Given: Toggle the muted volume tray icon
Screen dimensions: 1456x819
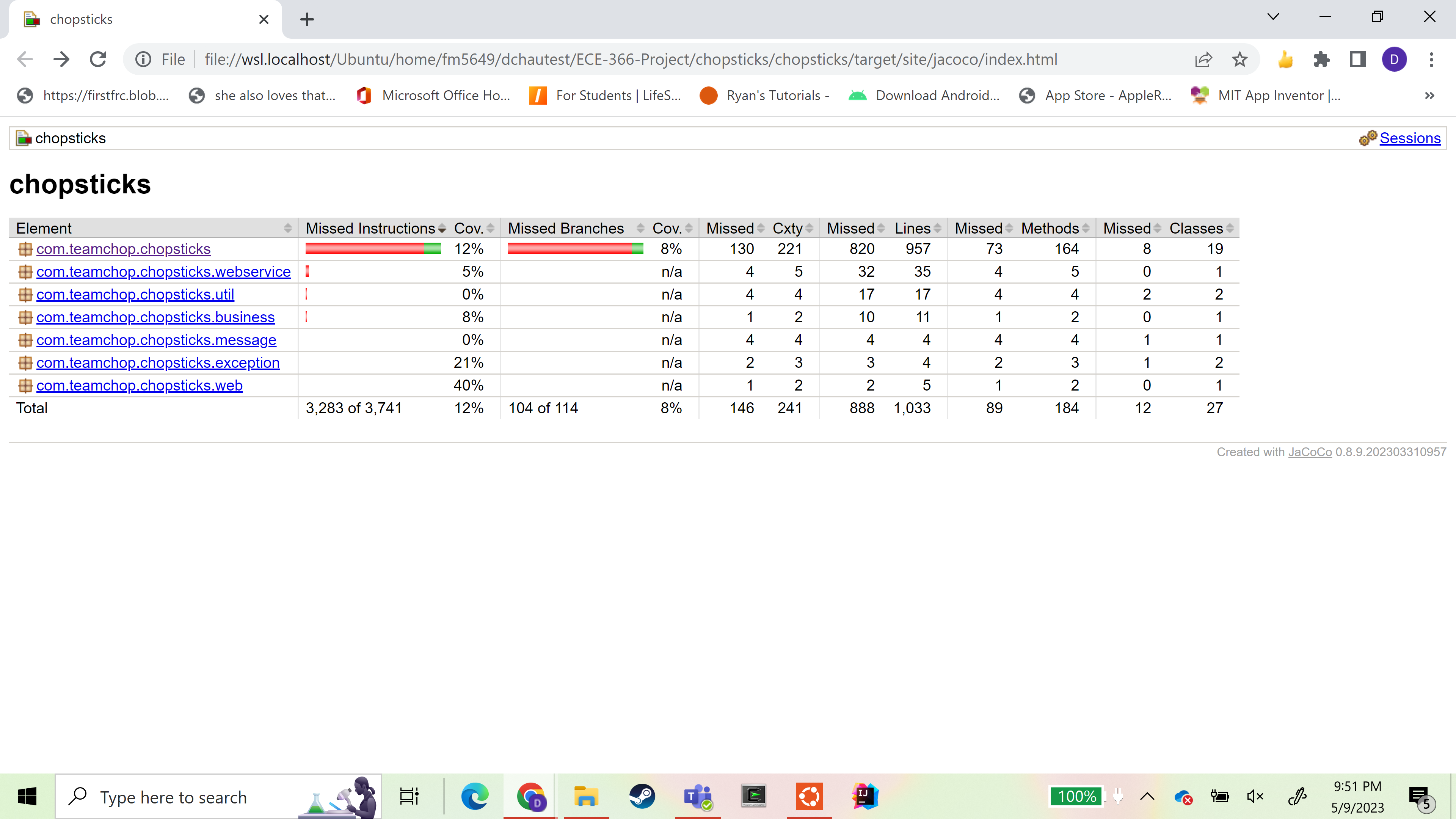Looking at the screenshot, I should tap(1255, 796).
